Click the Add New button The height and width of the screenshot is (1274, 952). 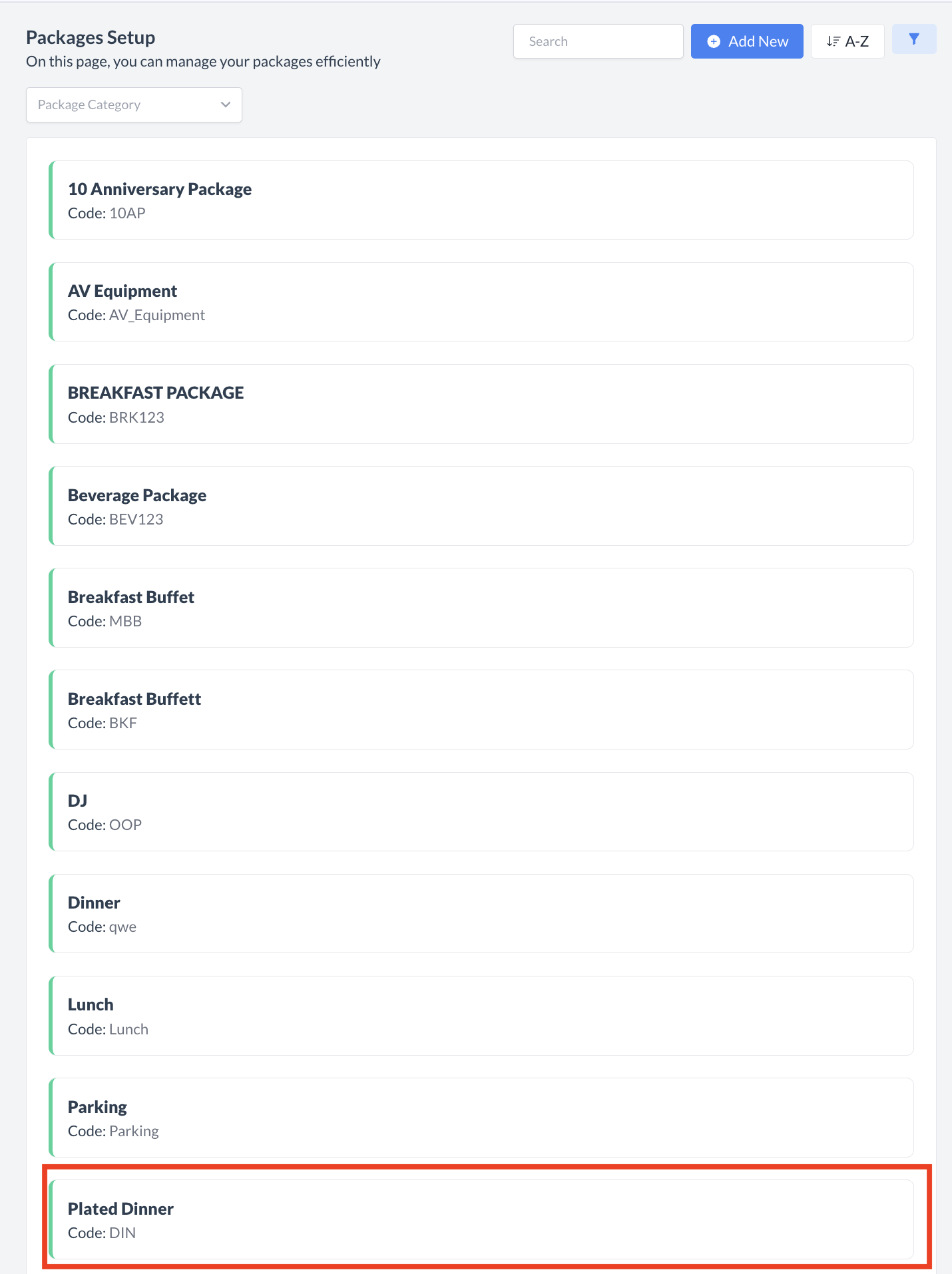[746, 41]
